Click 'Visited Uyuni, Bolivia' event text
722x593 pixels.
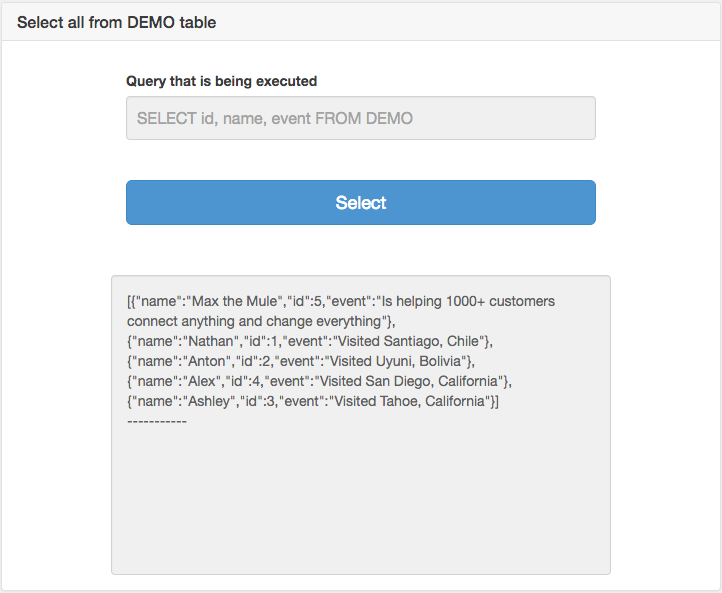point(390,361)
